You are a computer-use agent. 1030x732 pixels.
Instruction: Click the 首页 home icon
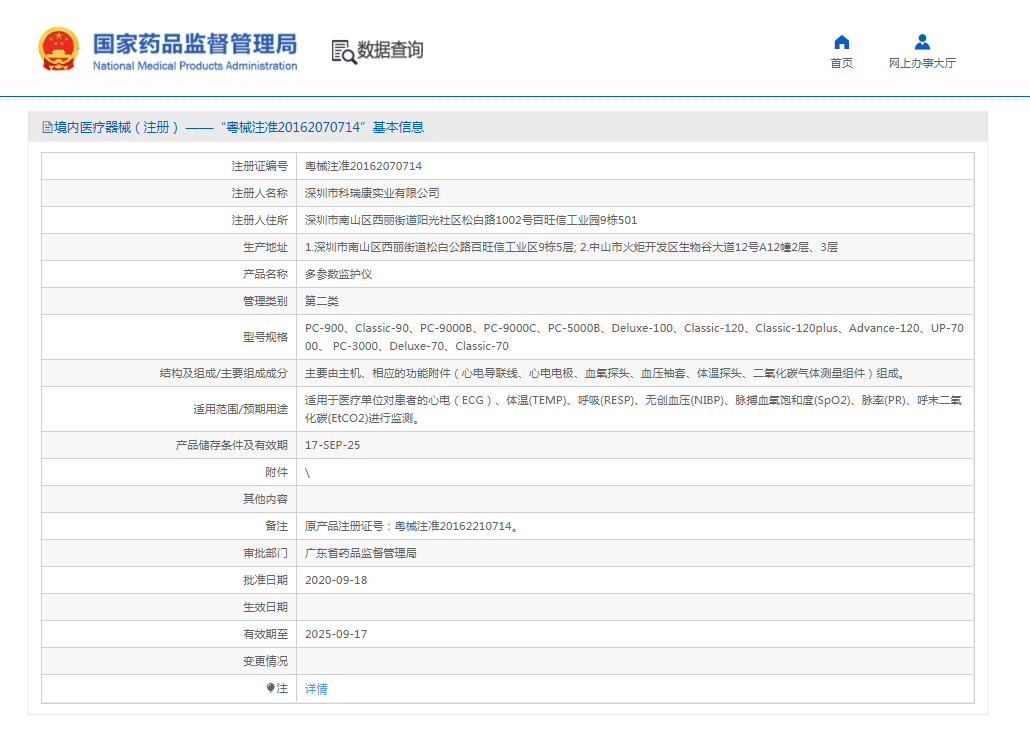tap(841, 41)
